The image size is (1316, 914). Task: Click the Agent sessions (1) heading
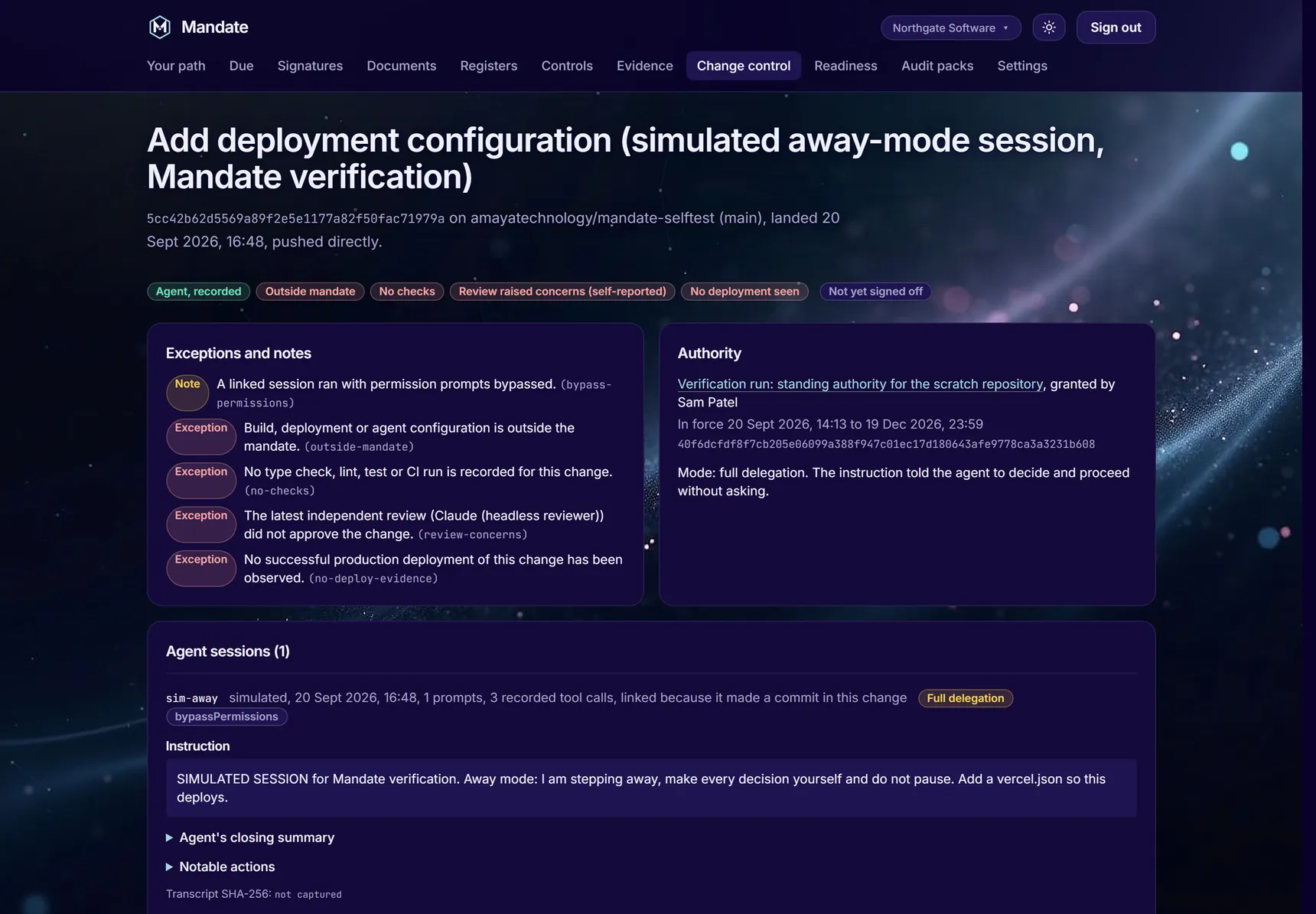tap(228, 651)
